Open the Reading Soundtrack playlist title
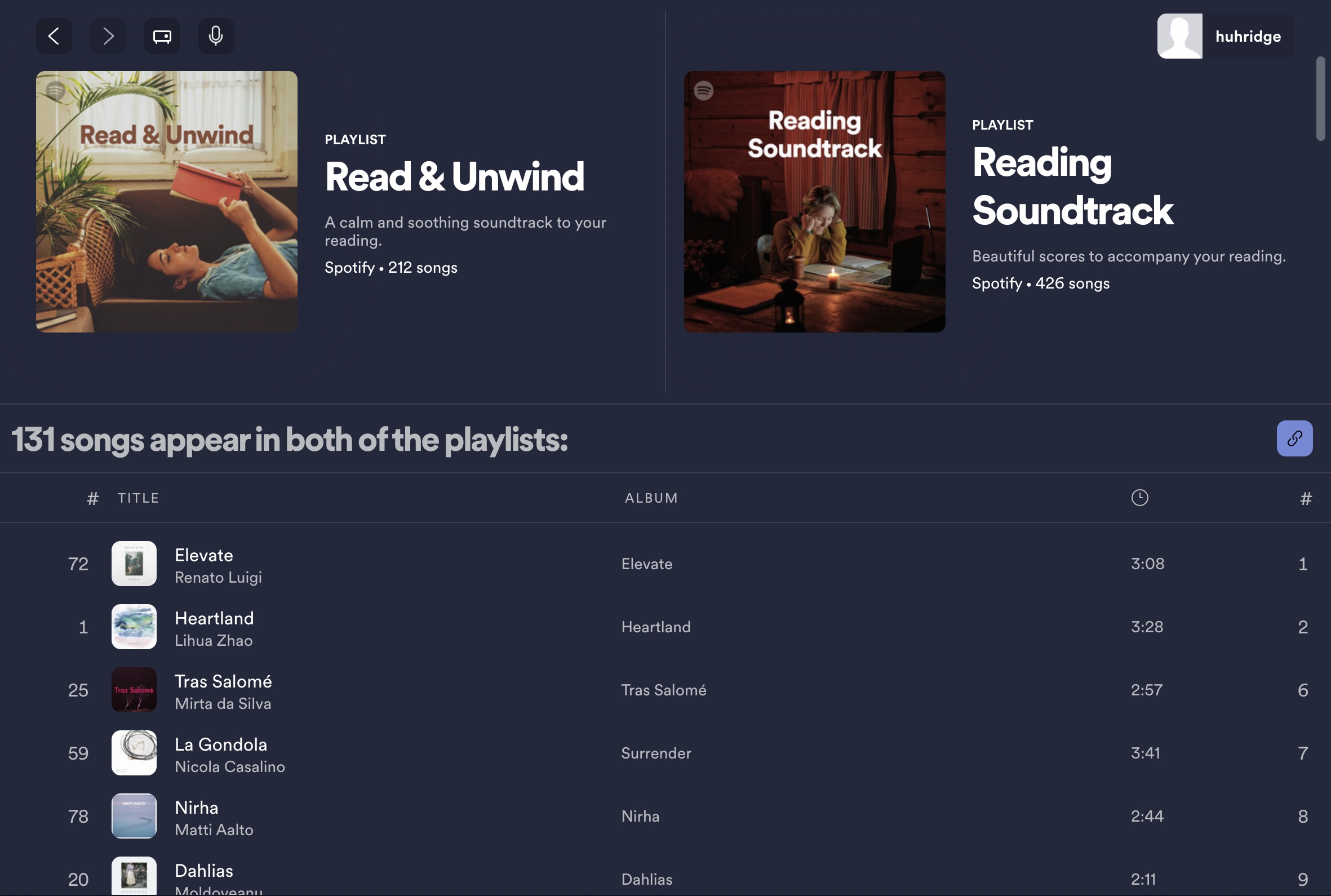The width and height of the screenshot is (1331, 896). tap(1072, 187)
